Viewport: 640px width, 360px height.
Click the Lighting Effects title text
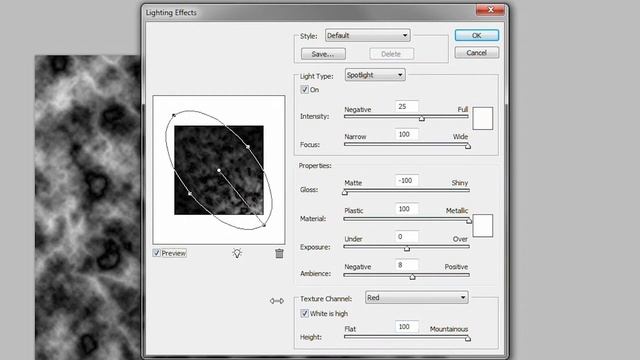pos(171,13)
